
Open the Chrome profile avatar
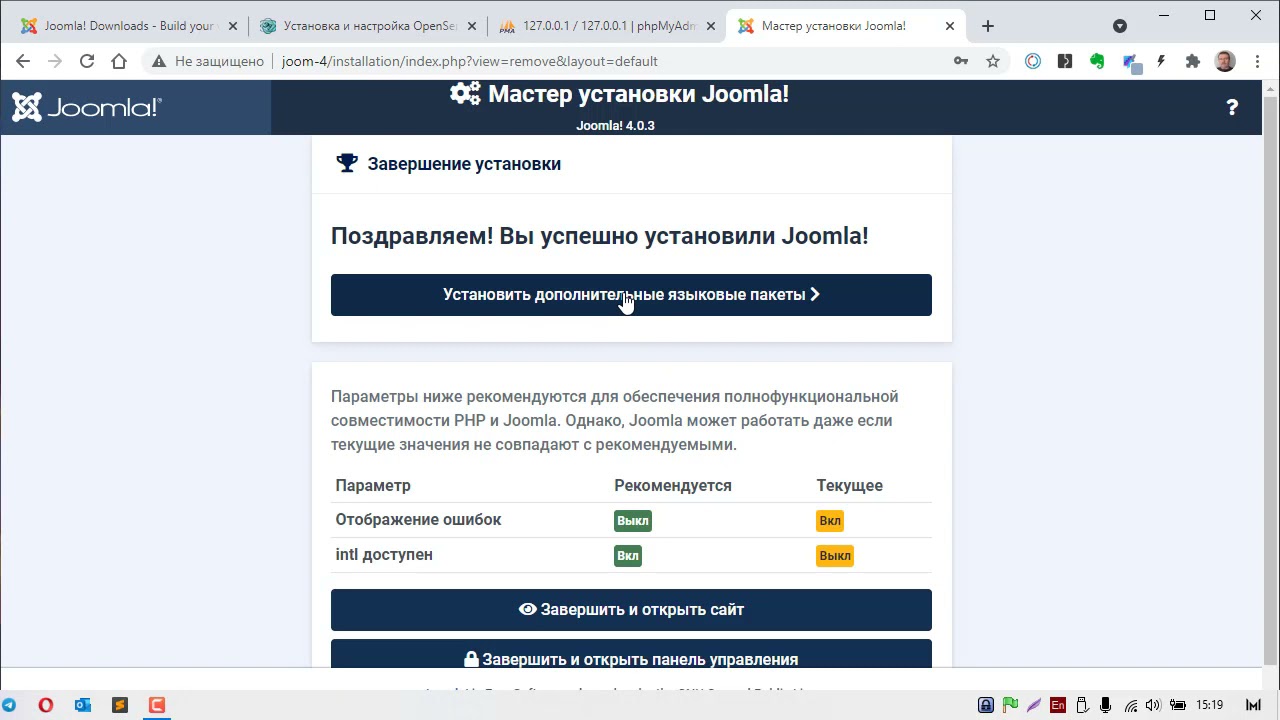coord(1225,61)
